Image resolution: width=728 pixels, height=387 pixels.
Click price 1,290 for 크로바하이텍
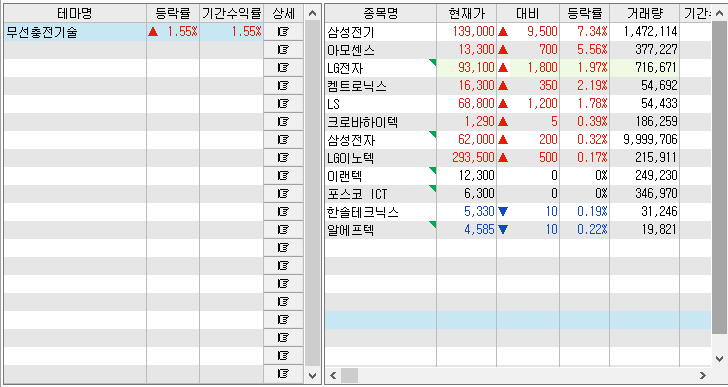tap(479, 122)
